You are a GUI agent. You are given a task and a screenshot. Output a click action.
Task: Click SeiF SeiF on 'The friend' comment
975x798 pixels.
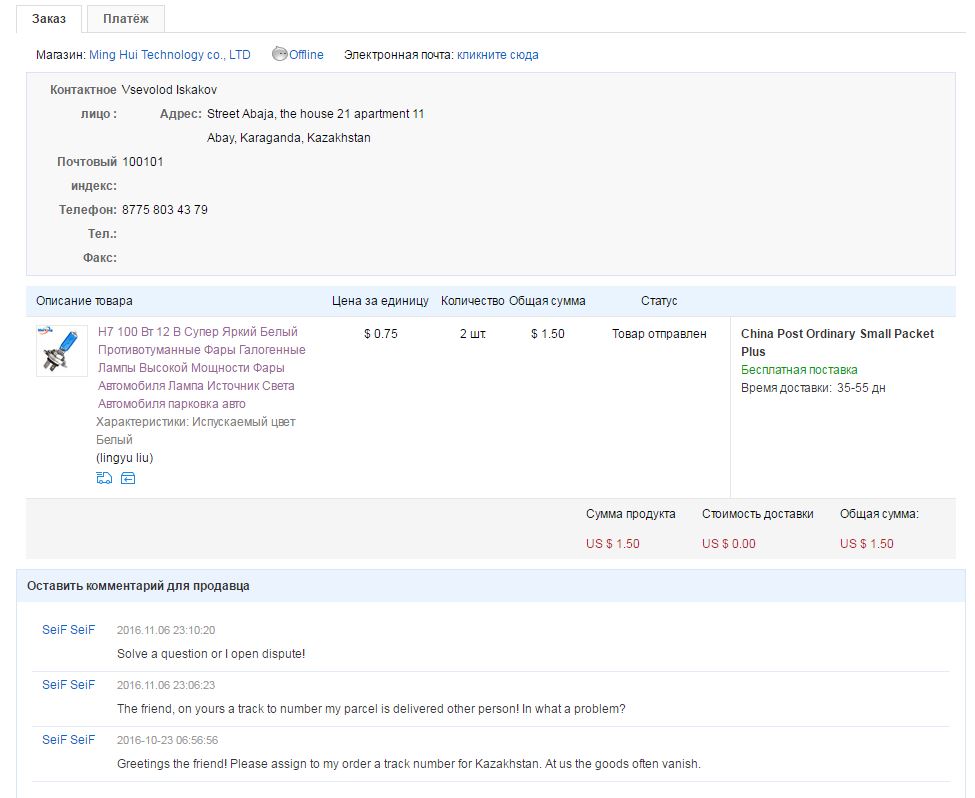68,685
